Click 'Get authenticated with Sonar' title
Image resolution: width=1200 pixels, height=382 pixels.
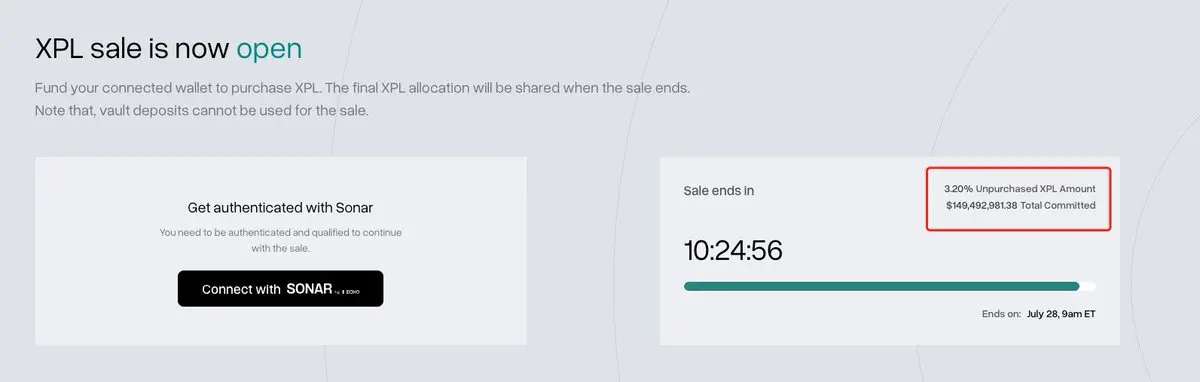(280, 208)
